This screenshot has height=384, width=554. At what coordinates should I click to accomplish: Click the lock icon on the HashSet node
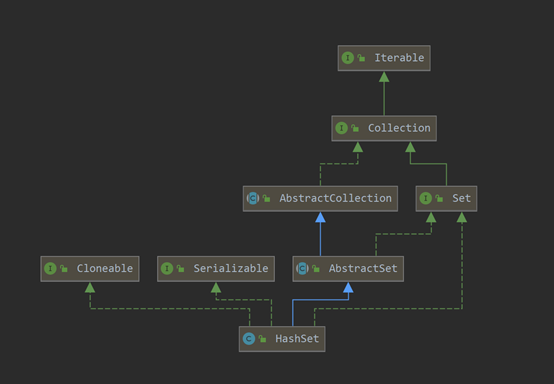click(262, 339)
